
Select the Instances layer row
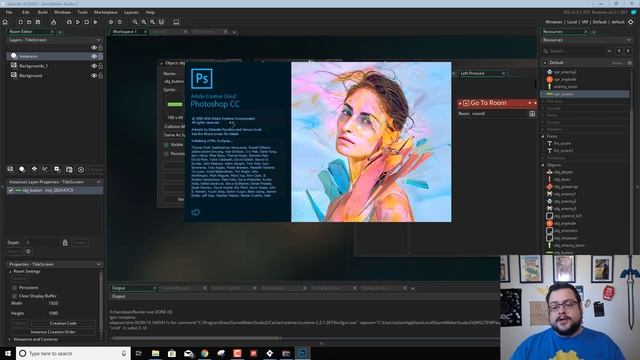pos(55,56)
